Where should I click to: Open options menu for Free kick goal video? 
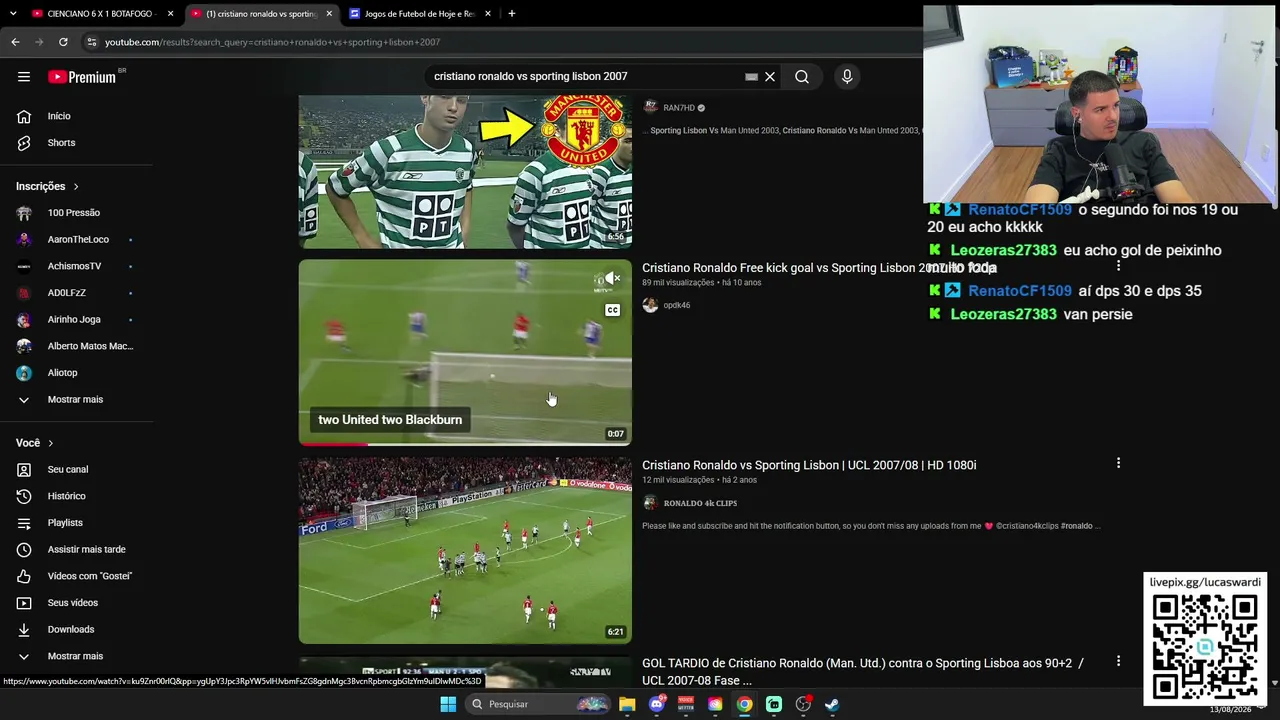pos(1118,266)
